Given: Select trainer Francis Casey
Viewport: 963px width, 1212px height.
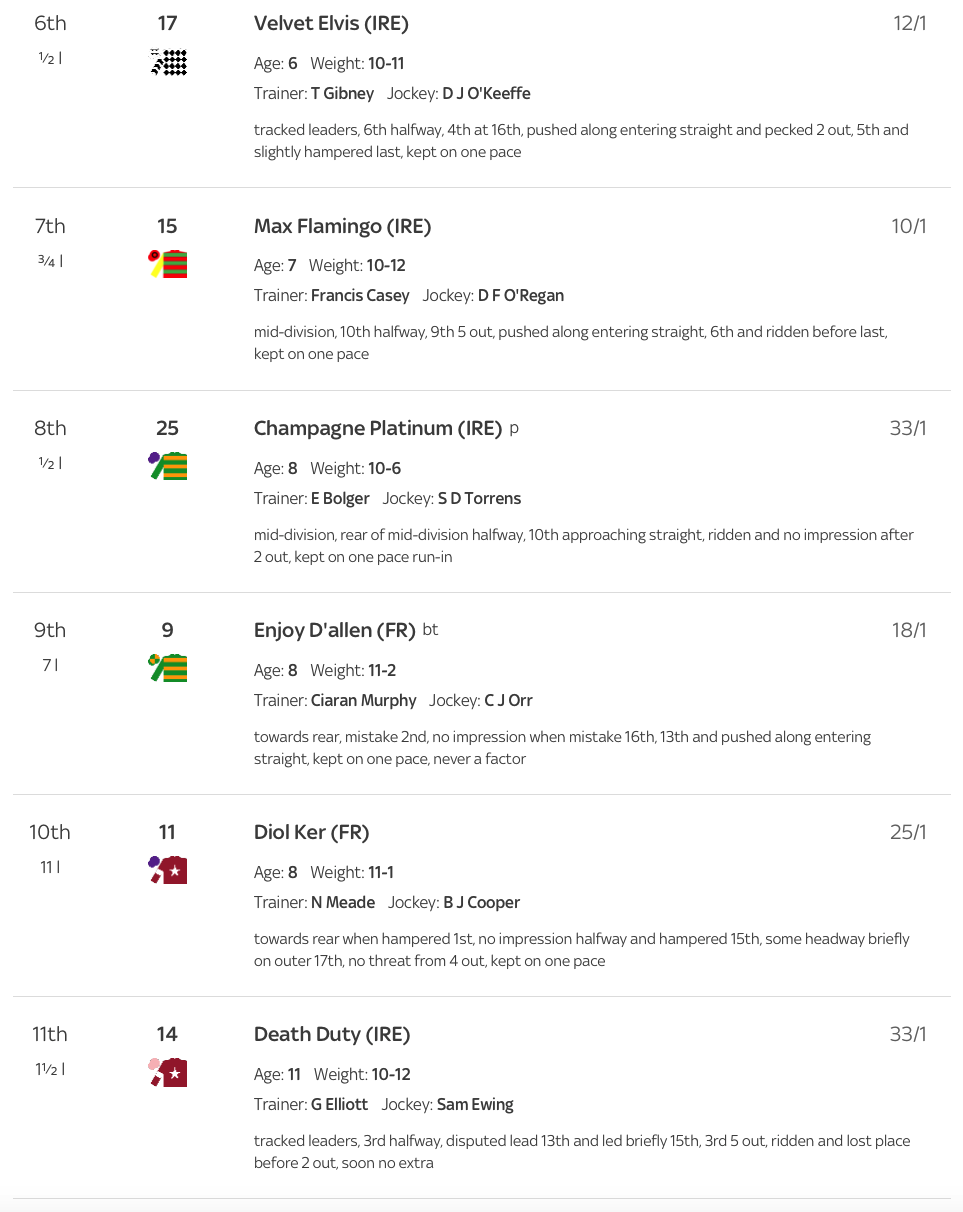Looking at the screenshot, I should coord(360,295).
